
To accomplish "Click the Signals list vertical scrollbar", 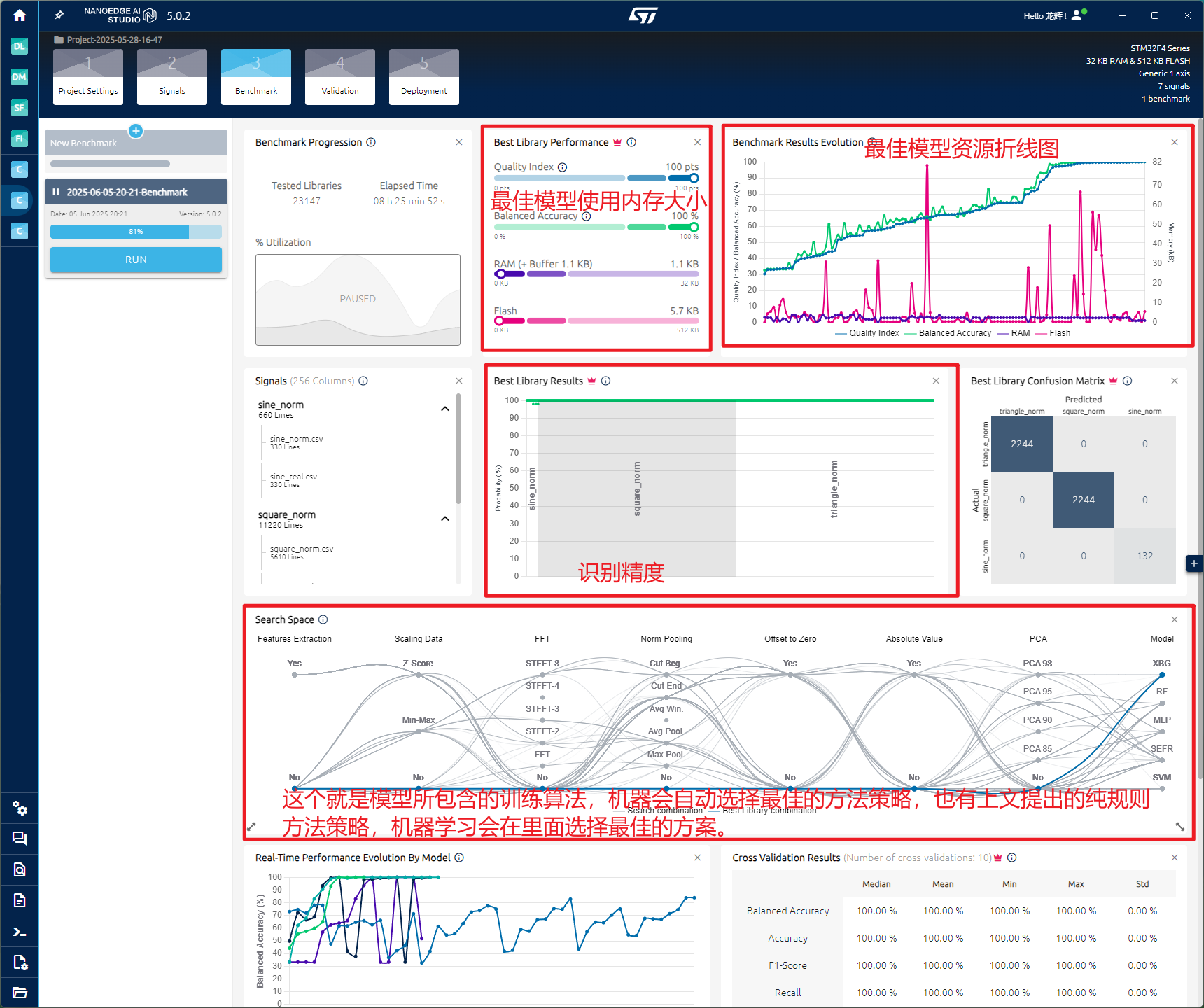I will coord(458,448).
